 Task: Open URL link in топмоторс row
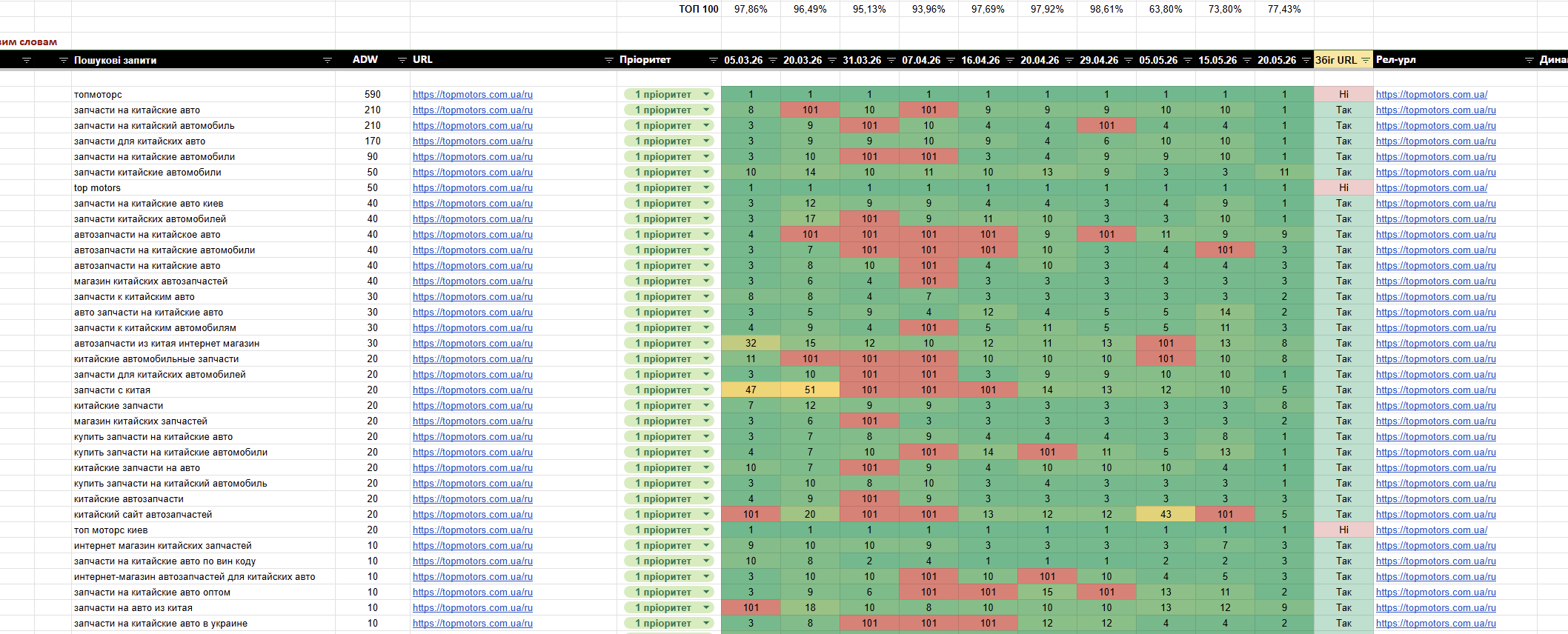tap(473, 94)
